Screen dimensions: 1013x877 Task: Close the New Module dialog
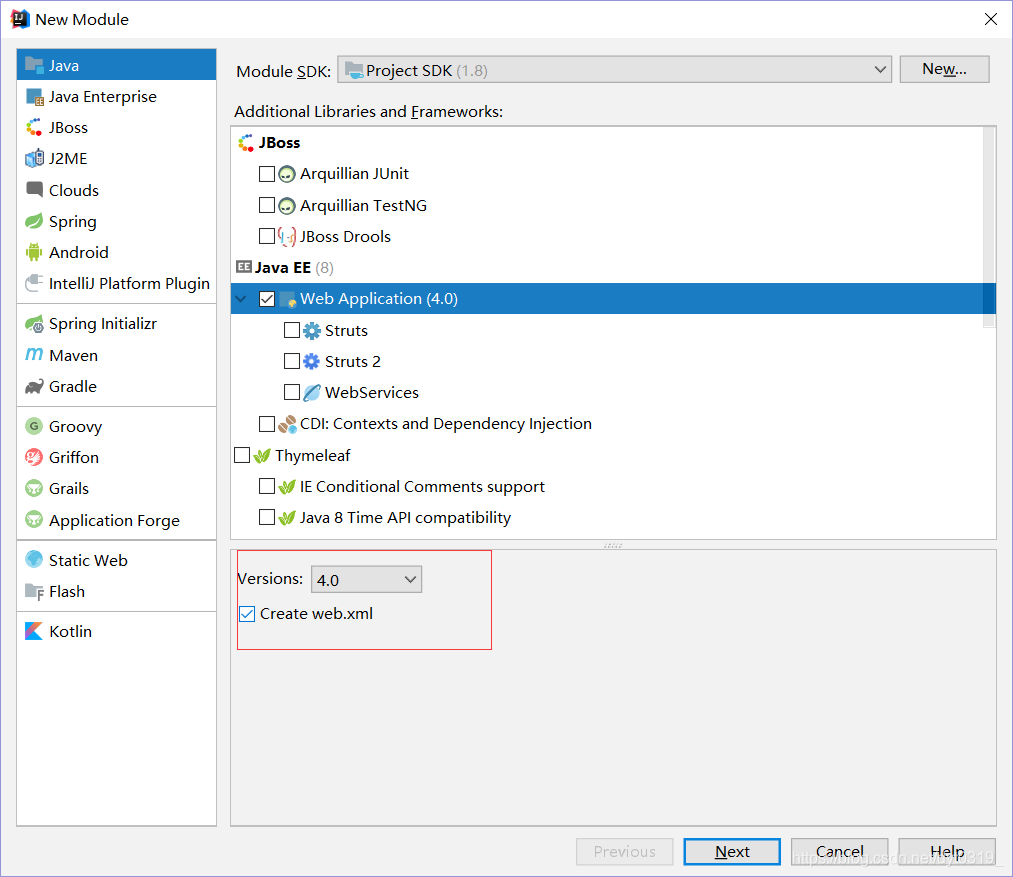[990, 19]
